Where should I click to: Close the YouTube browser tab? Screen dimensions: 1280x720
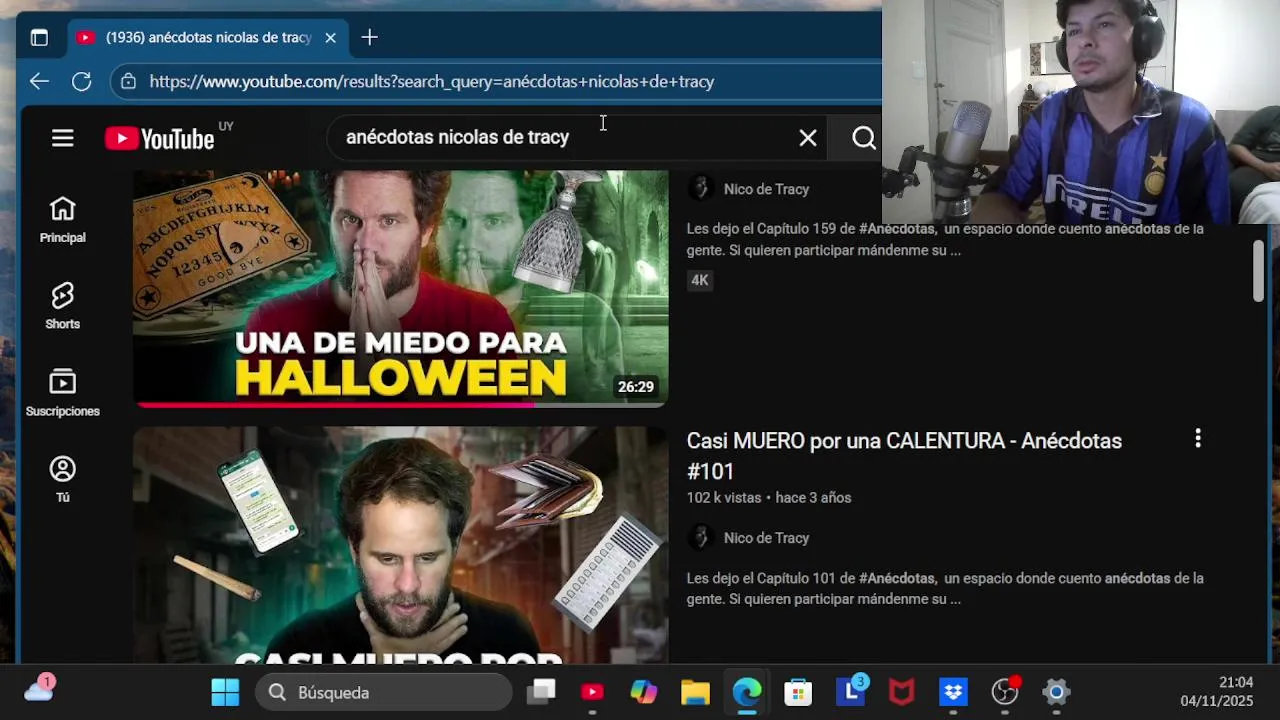coord(330,38)
